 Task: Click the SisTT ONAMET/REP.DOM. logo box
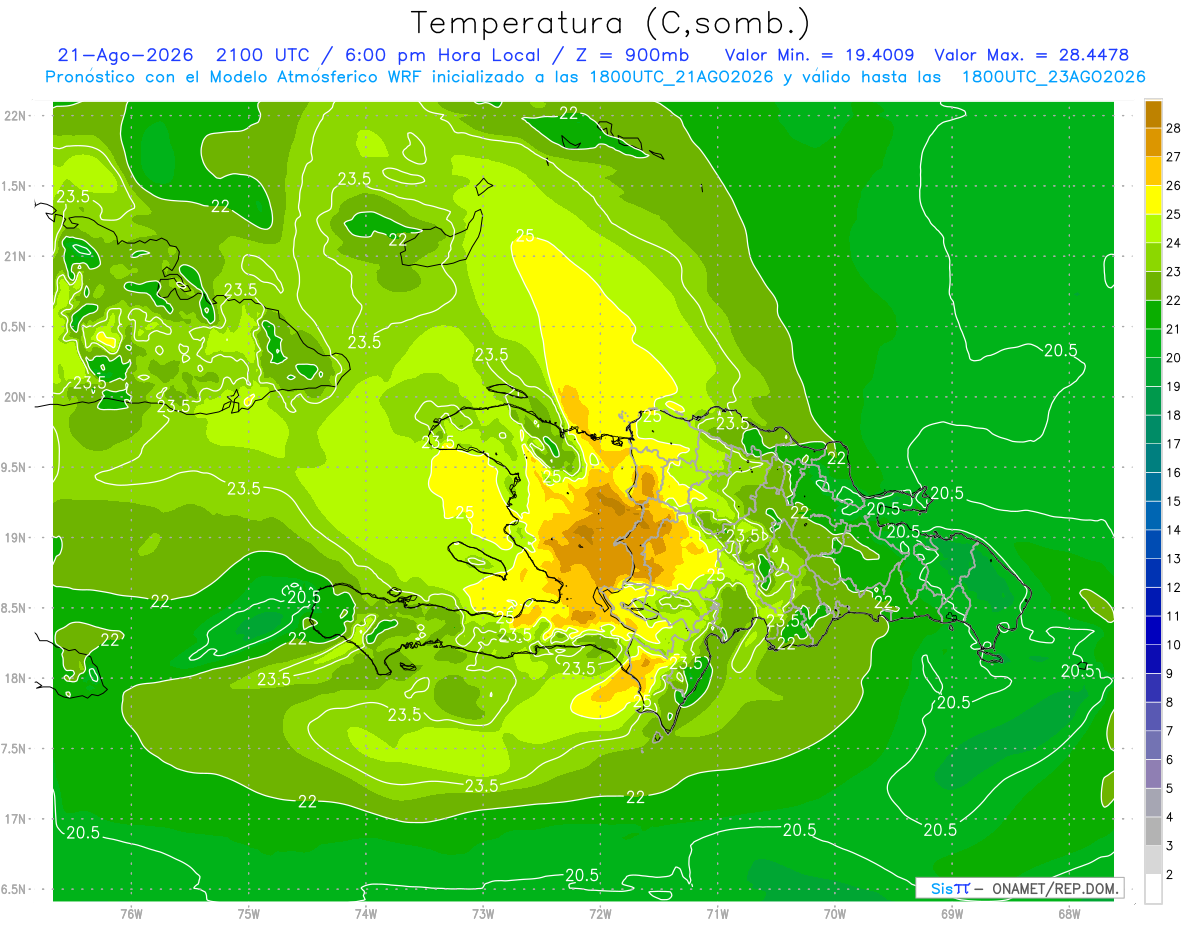(x=1019, y=888)
